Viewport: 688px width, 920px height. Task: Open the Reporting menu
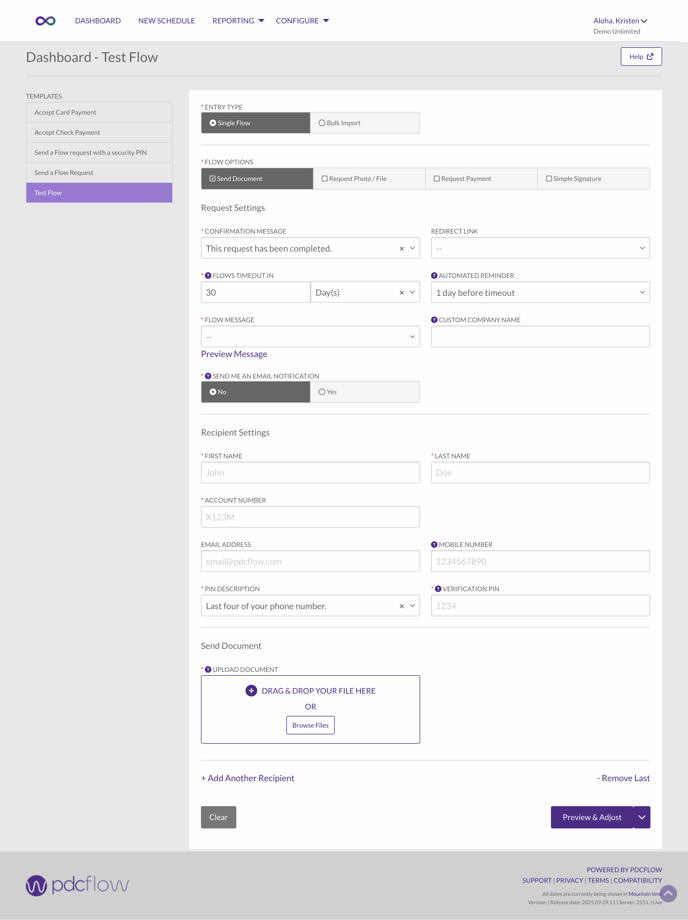coord(238,21)
